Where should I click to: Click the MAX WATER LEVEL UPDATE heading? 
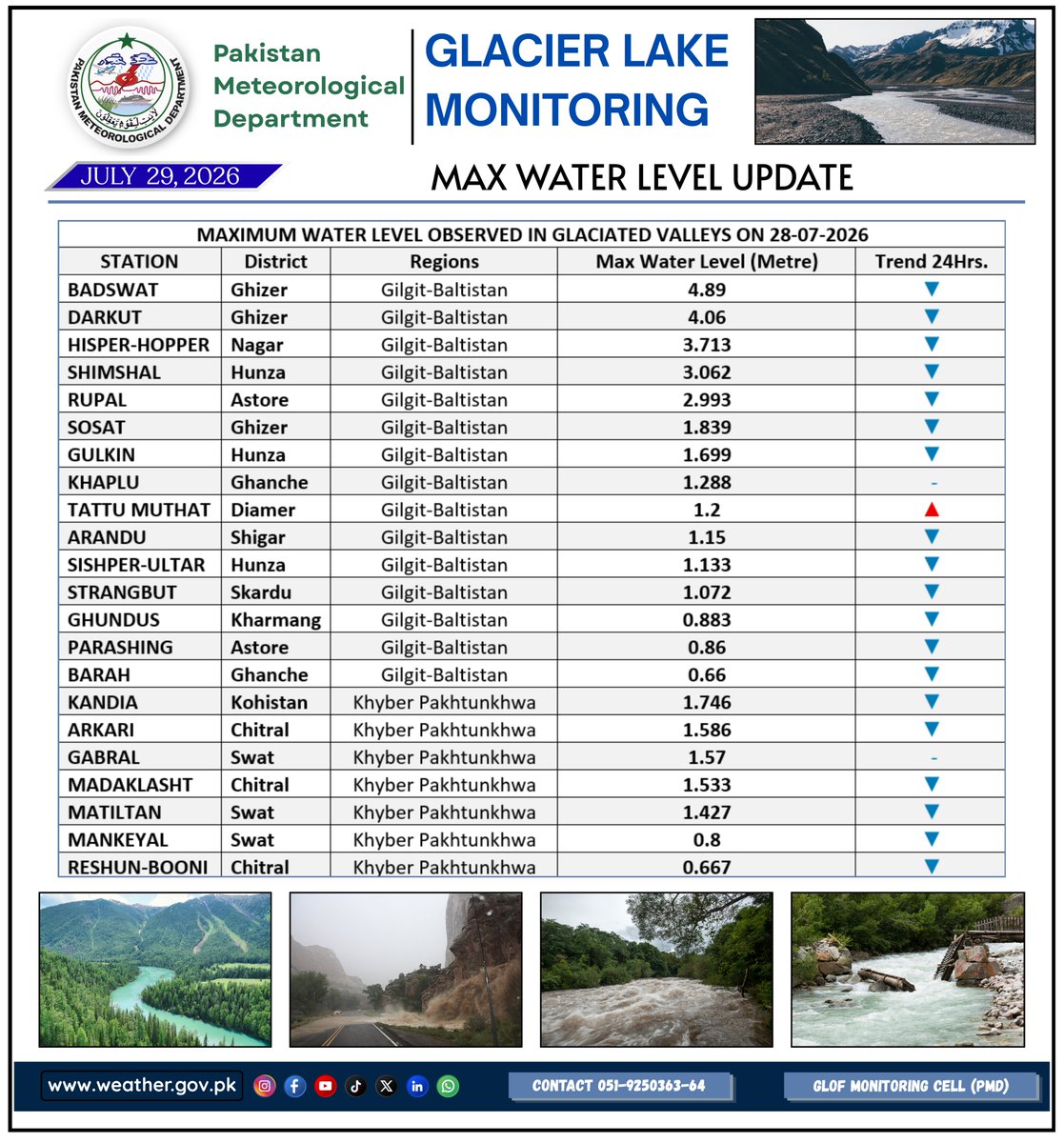(x=642, y=178)
